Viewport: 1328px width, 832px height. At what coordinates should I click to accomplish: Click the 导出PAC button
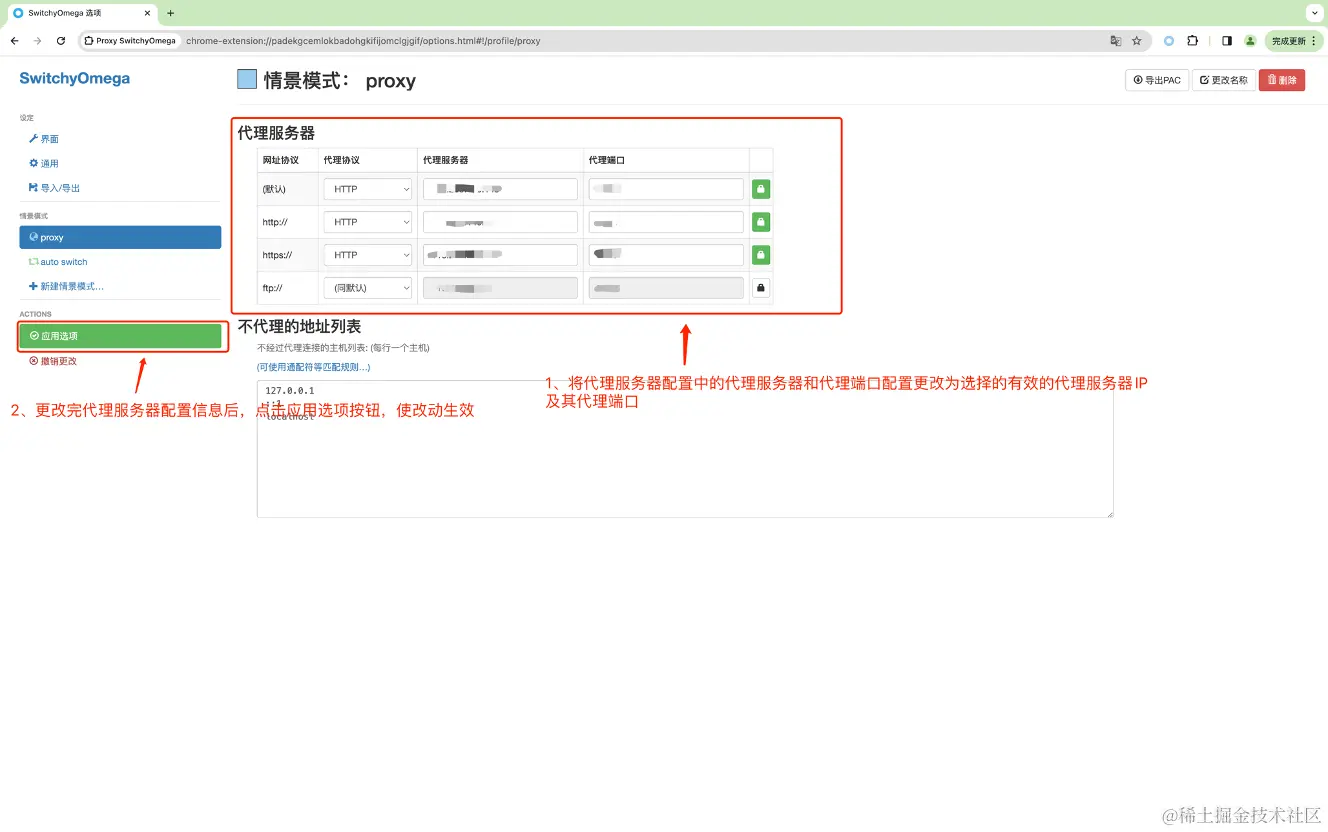tap(1157, 80)
